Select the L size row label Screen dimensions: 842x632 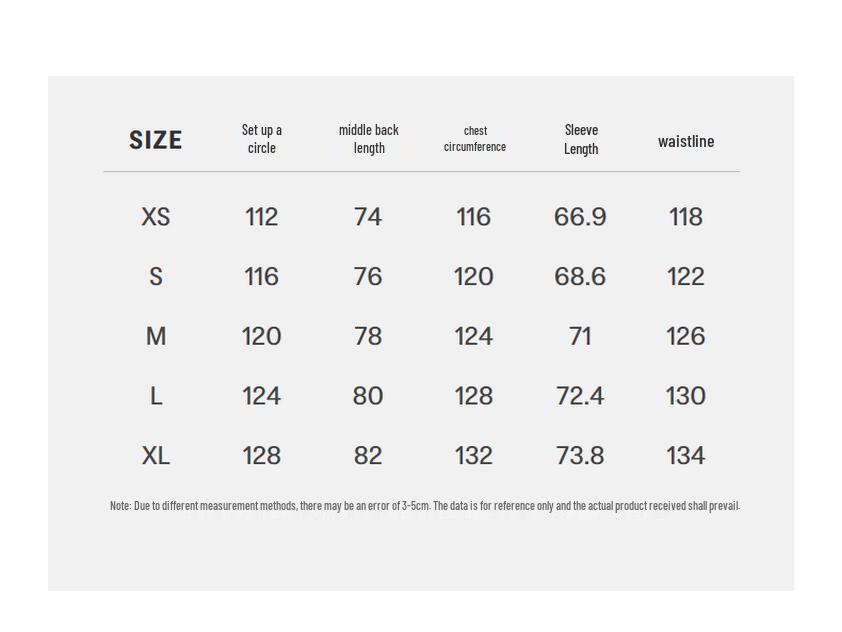(156, 396)
